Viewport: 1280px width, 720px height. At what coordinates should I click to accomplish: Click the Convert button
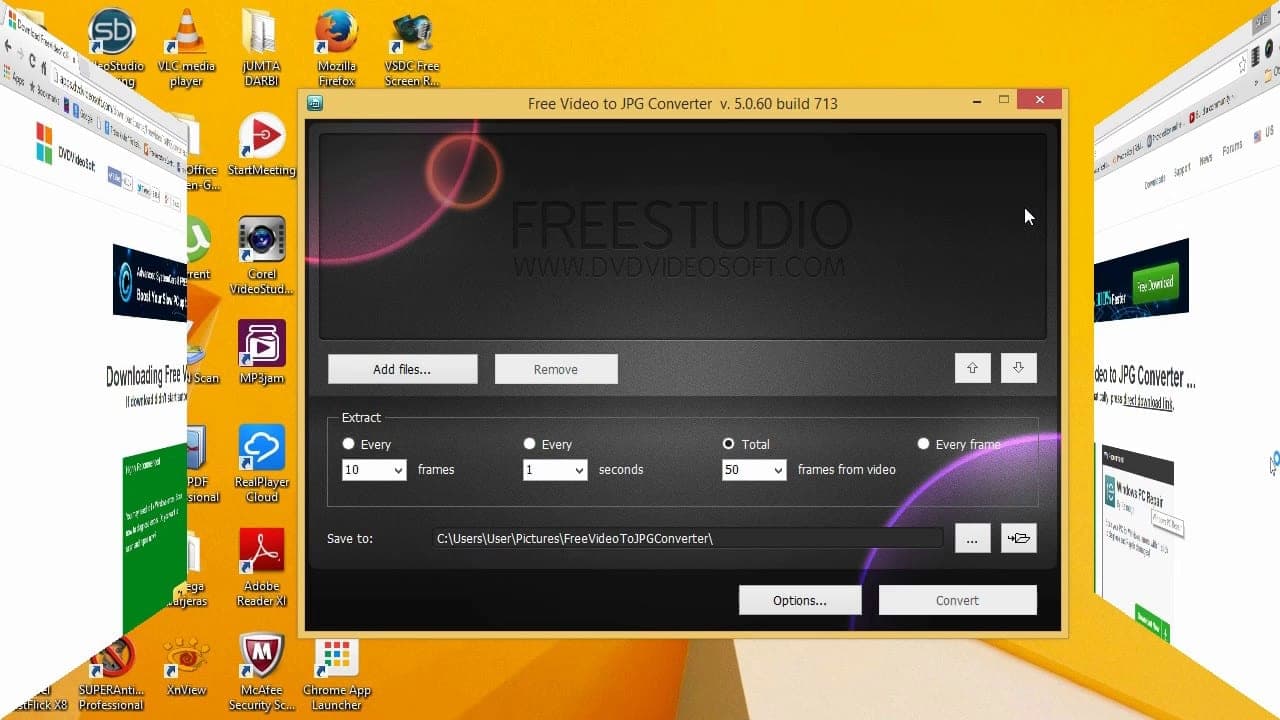point(958,600)
